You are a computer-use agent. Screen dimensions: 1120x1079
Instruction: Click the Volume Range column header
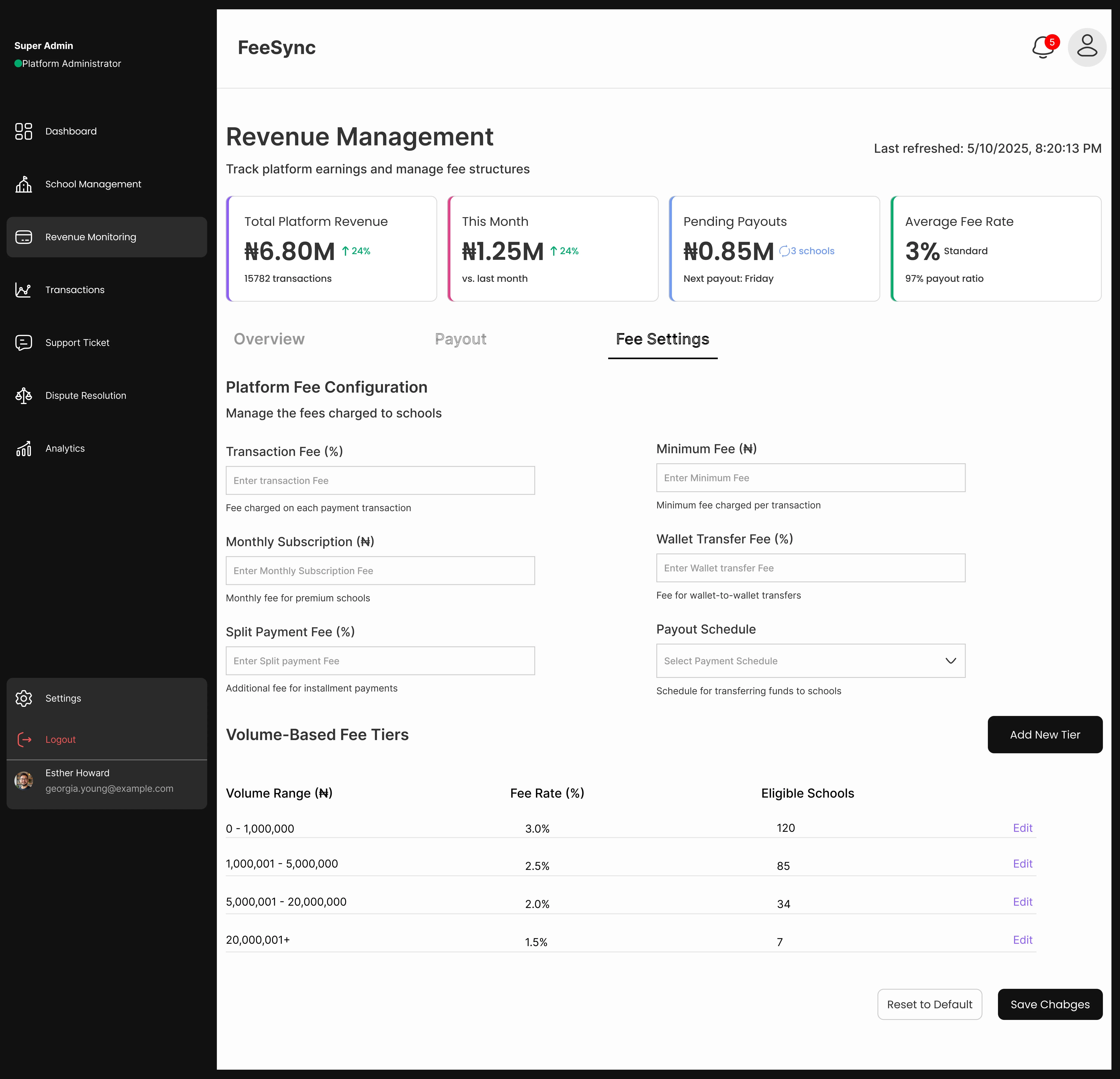coord(279,793)
